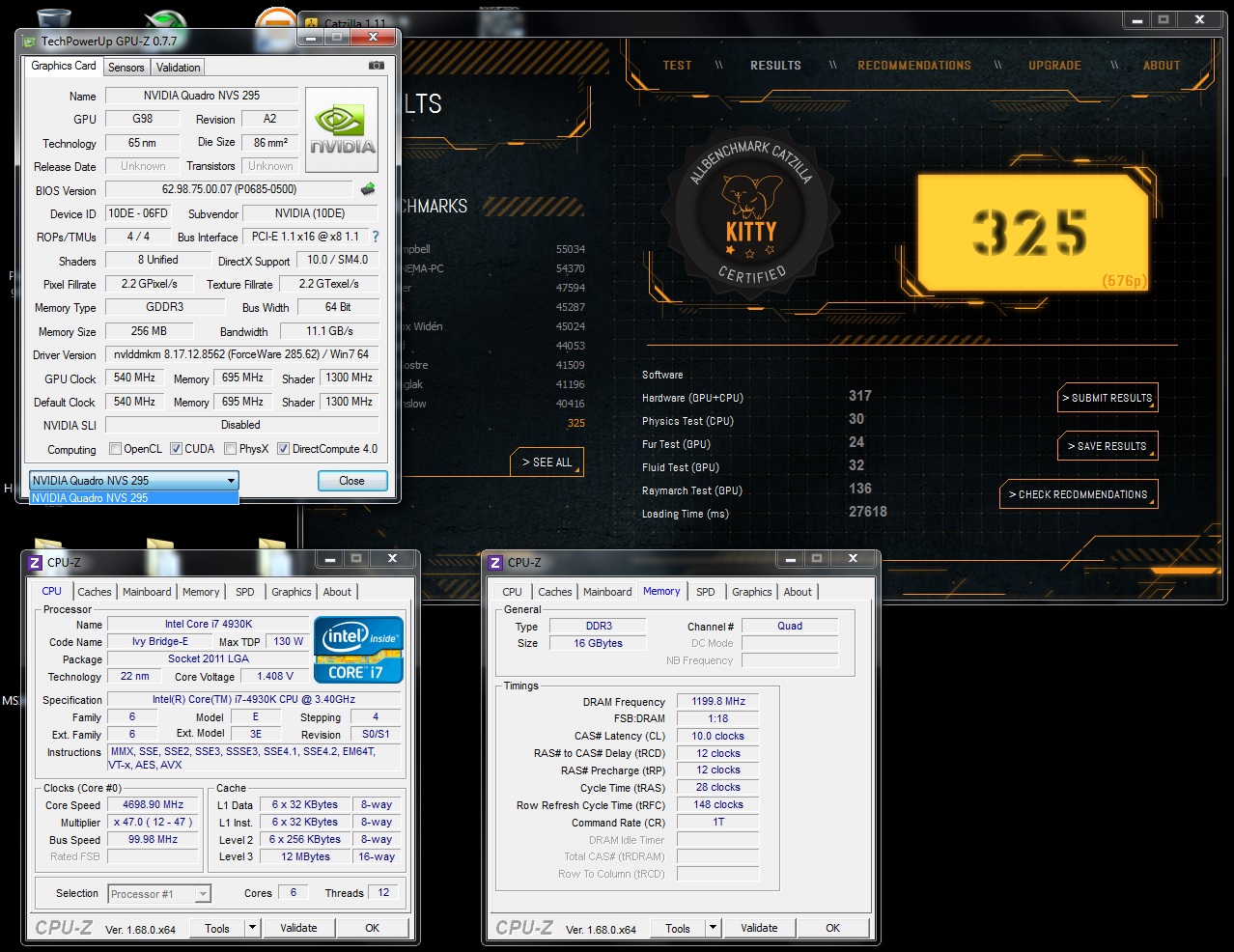The width and height of the screenshot is (1234, 952).
Task: Click the GPU-Z camera screenshot icon
Action: coord(377,66)
